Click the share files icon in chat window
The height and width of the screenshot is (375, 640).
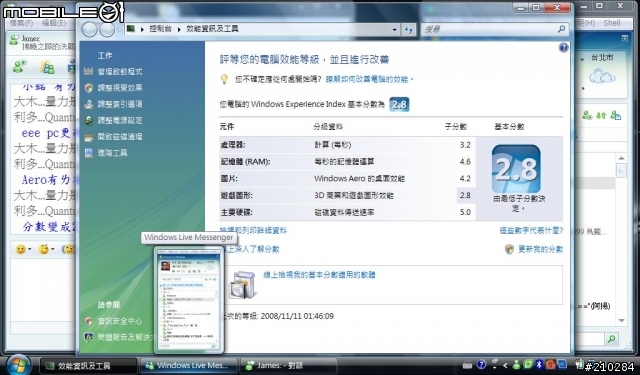point(47,67)
